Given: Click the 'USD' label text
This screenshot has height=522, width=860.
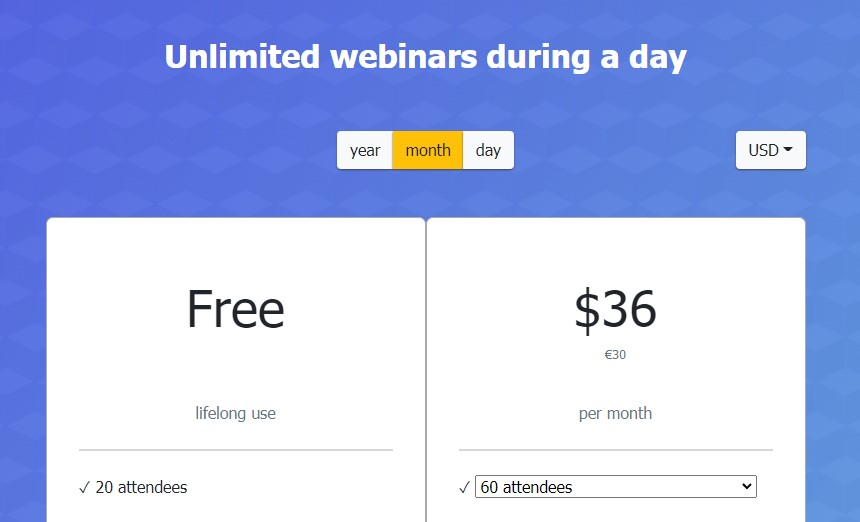Looking at the screenshot, I should pos(763,150).
